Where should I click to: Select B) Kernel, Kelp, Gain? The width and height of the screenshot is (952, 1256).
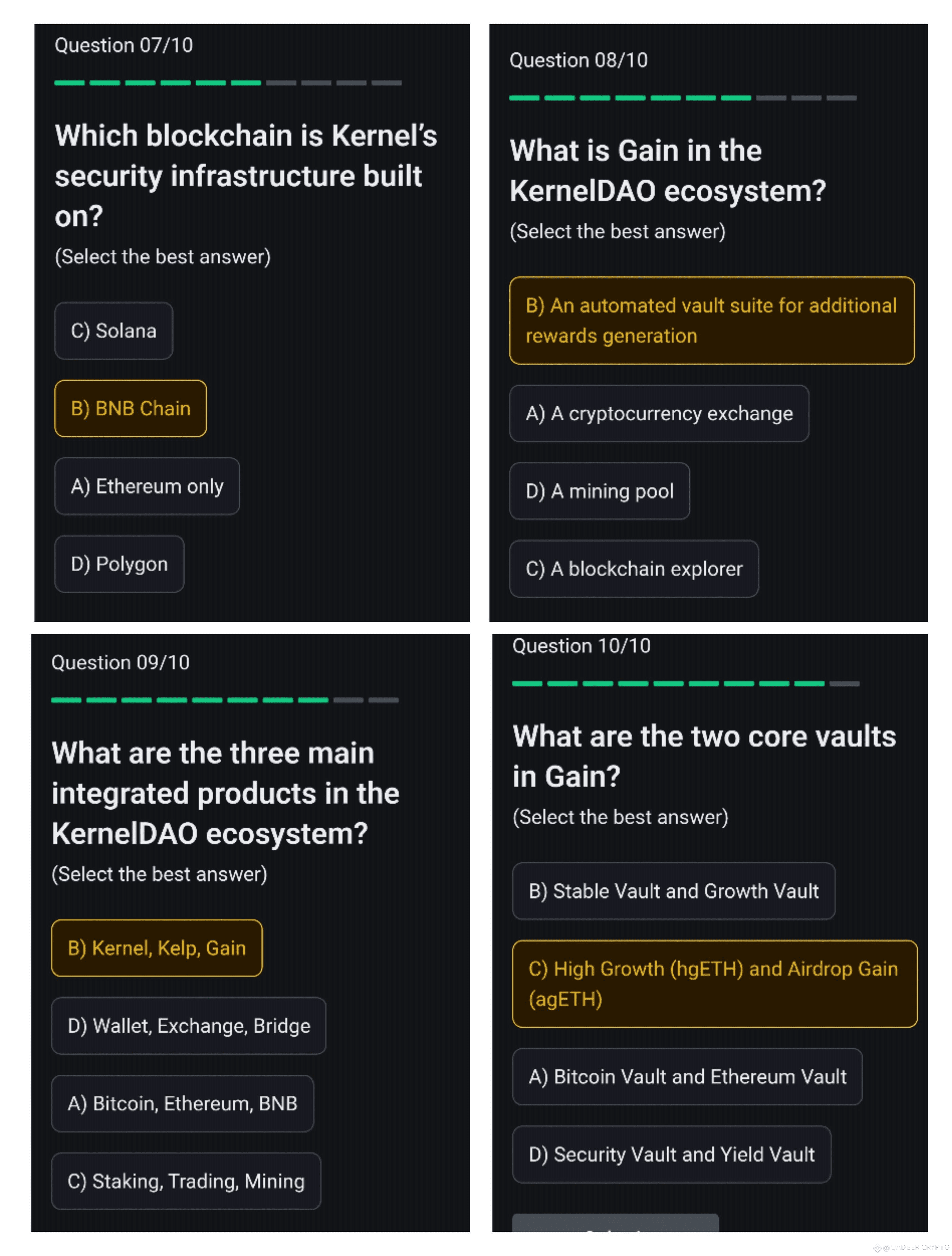tap(157, 948)
